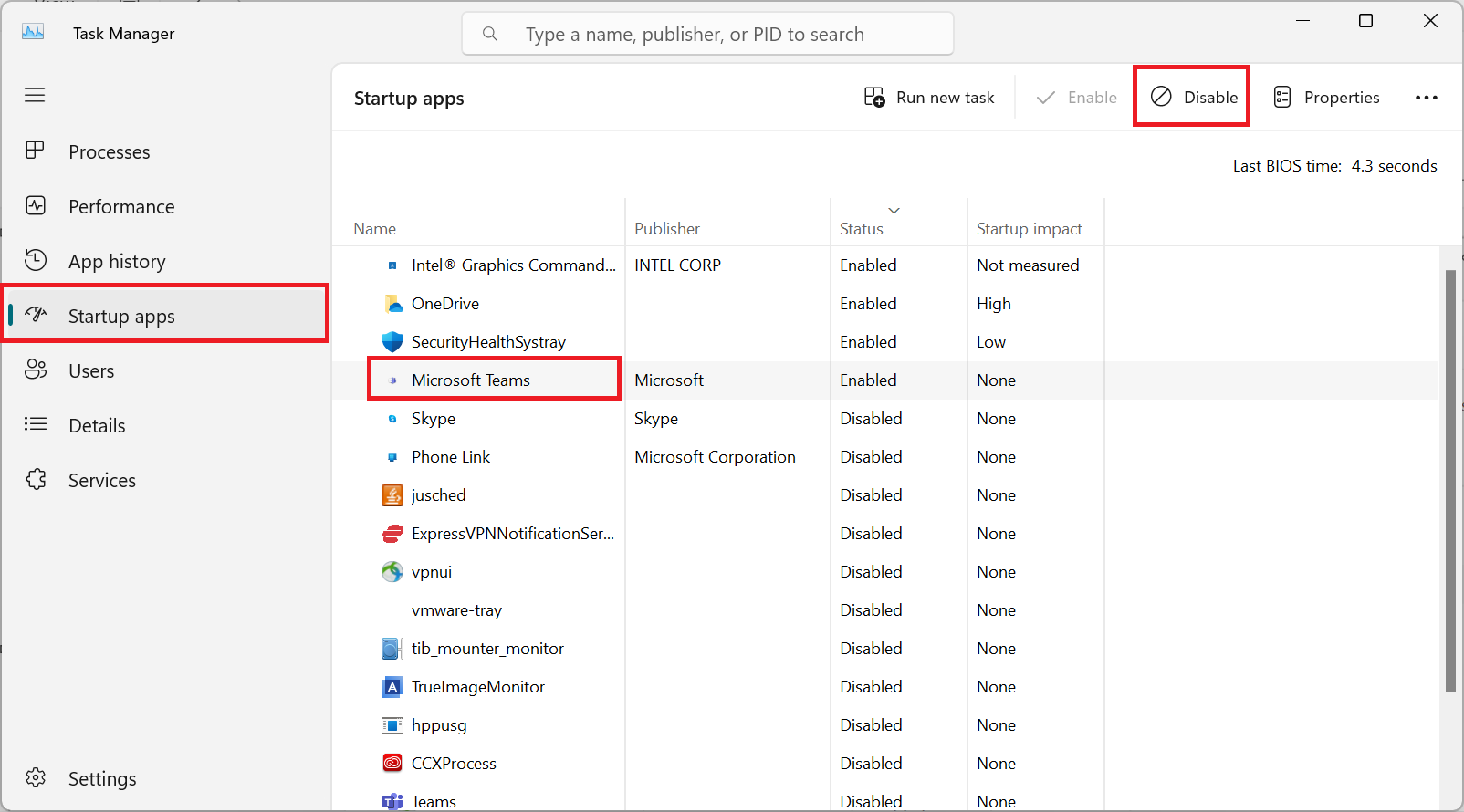Screen dimensions: 1464x812
Task: Open the Services puzzle icon
Action: 36,479
